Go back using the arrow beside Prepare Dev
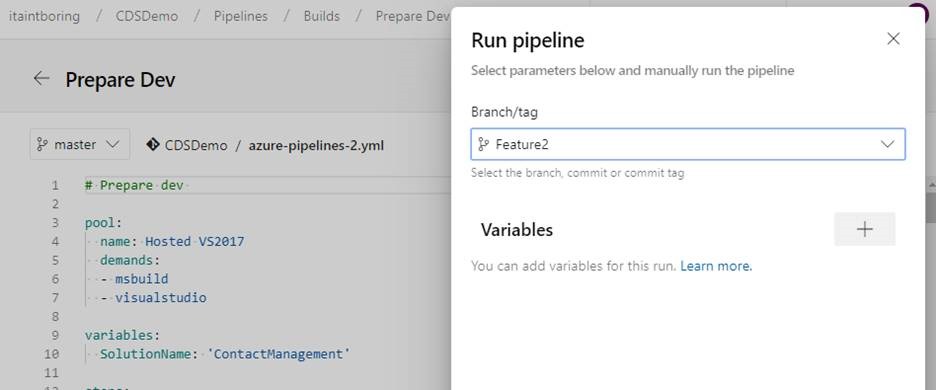 (x=41, y=78)
